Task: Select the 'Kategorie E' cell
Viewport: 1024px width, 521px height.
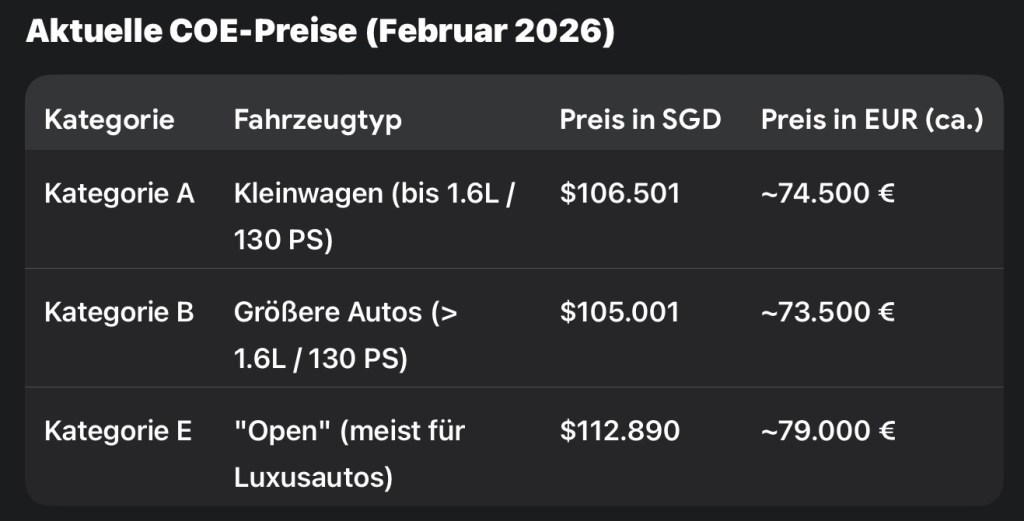Action: click(118, 431)
